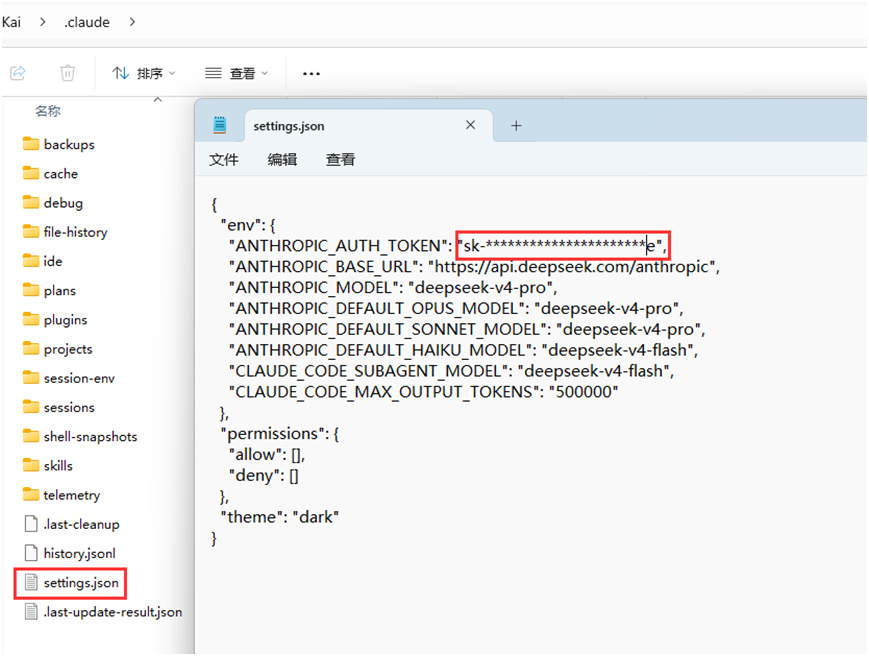
Task: Select the telemetry folder
Action: [62, 495]
